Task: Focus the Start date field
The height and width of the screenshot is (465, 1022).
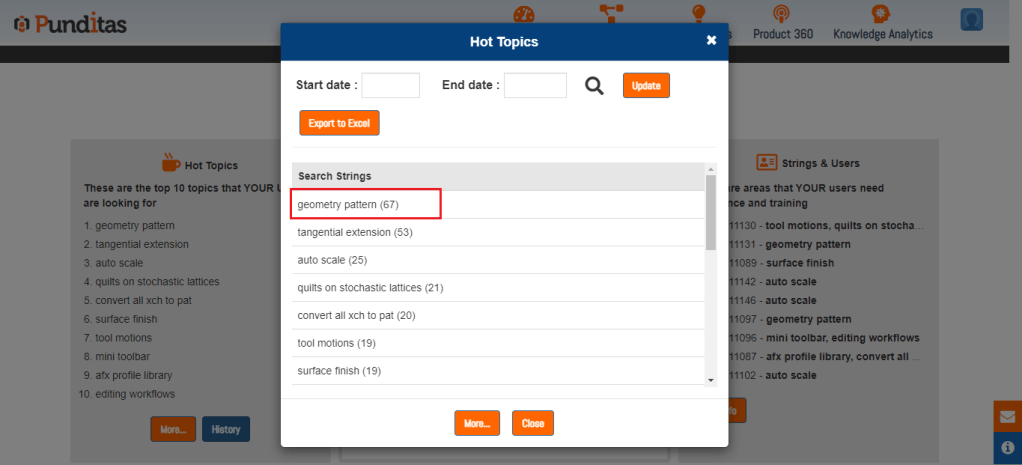Action: [x=390, y=86]
